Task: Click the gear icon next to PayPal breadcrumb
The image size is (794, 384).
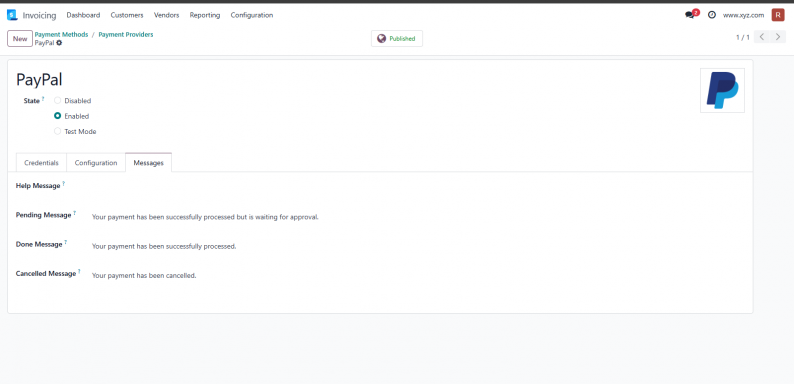Action: [x=59, y=43]
